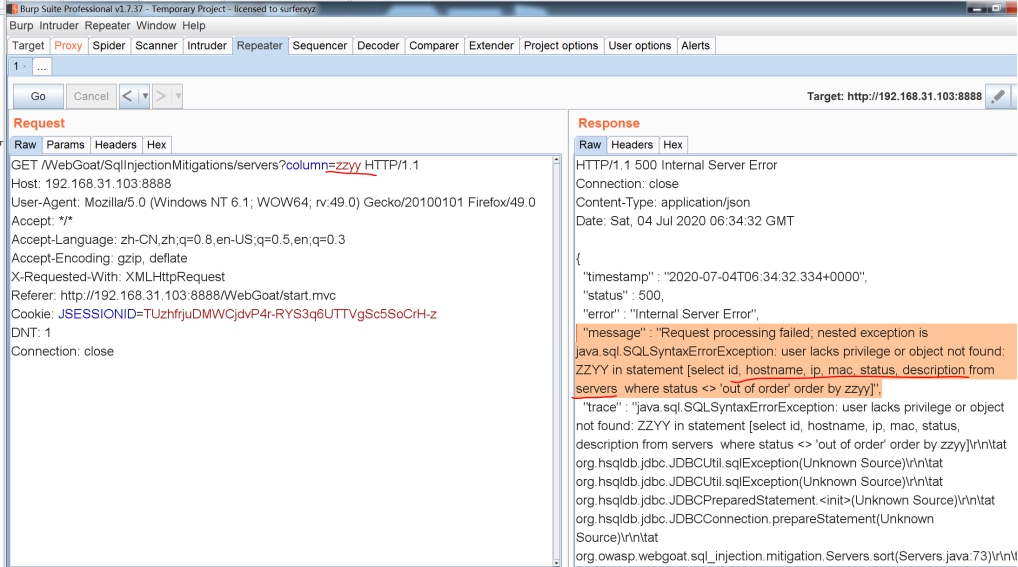
Task: Click the Target URL label
Action: tap(894, 96)
